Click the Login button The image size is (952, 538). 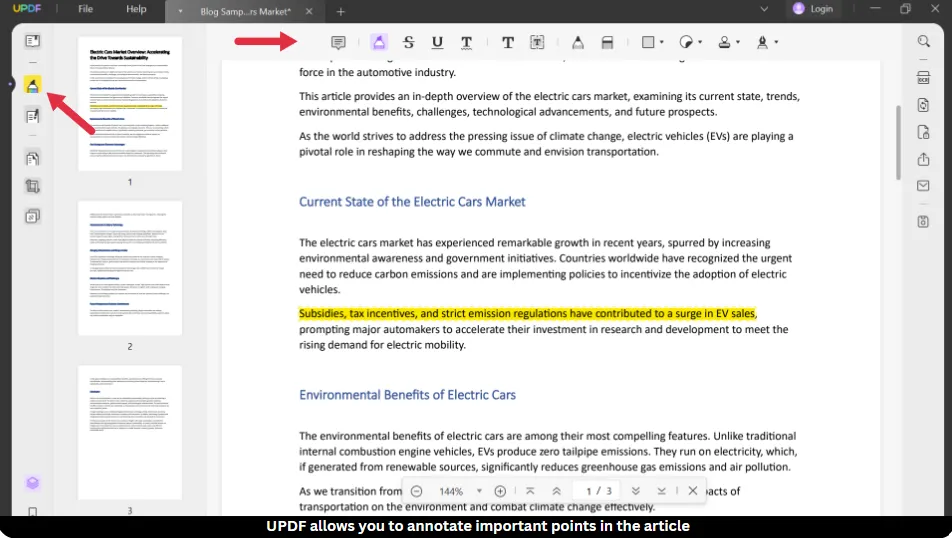coord(813,9)
